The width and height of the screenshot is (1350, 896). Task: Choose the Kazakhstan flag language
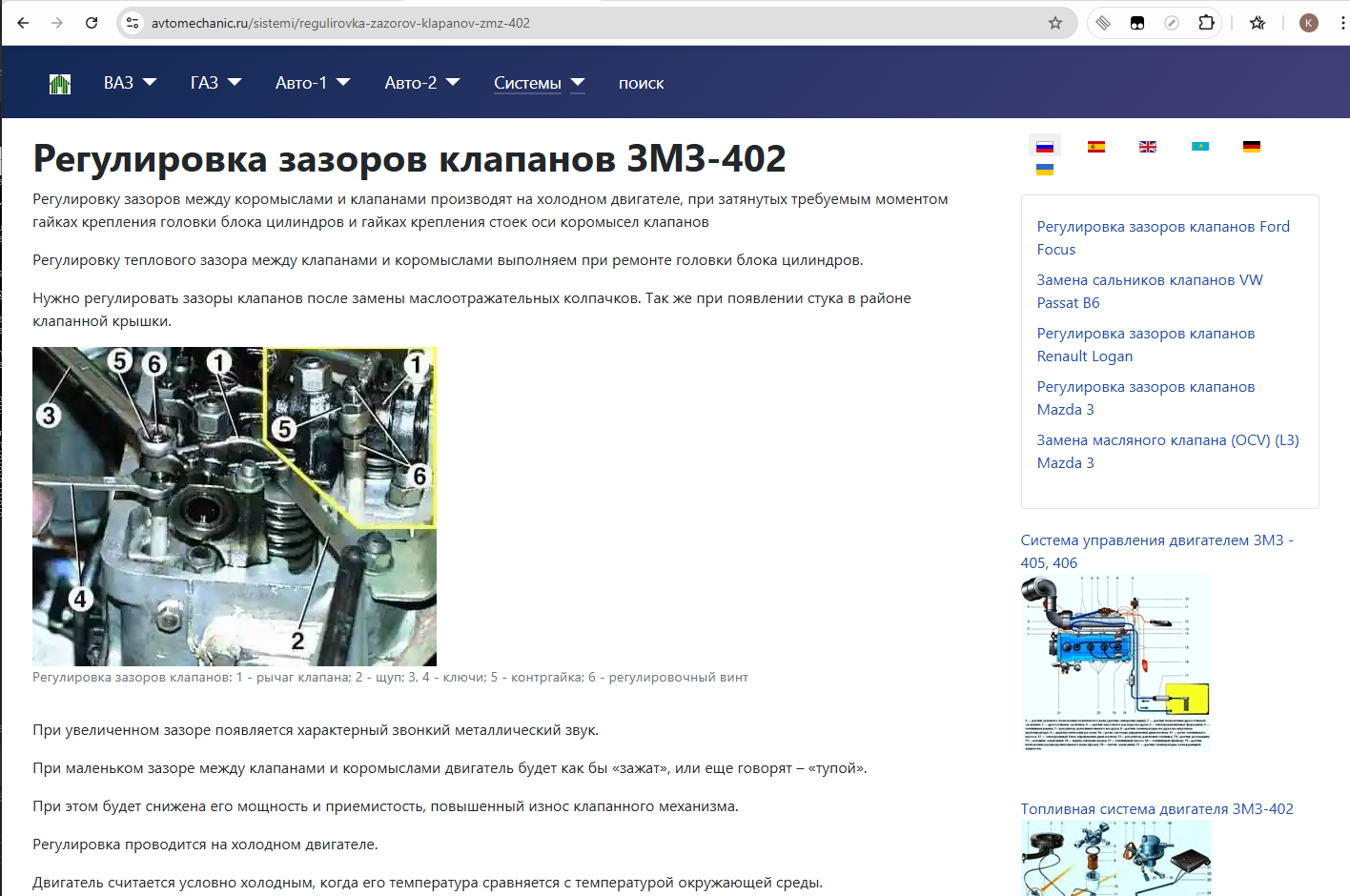click(x=1199, y=147)
